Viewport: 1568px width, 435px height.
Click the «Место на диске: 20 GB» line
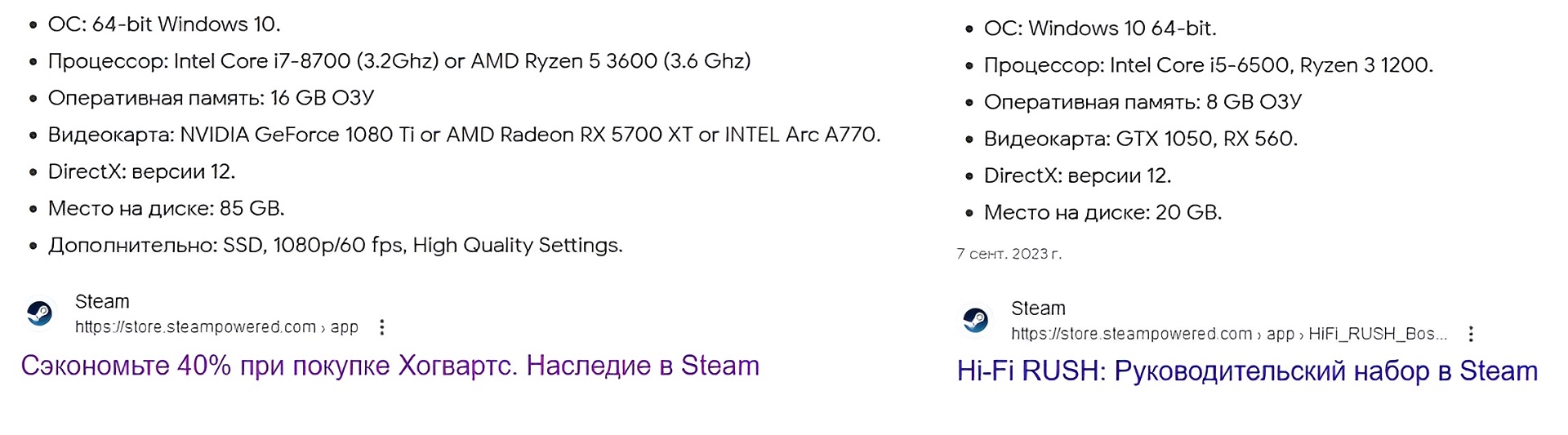point(1102,212)
